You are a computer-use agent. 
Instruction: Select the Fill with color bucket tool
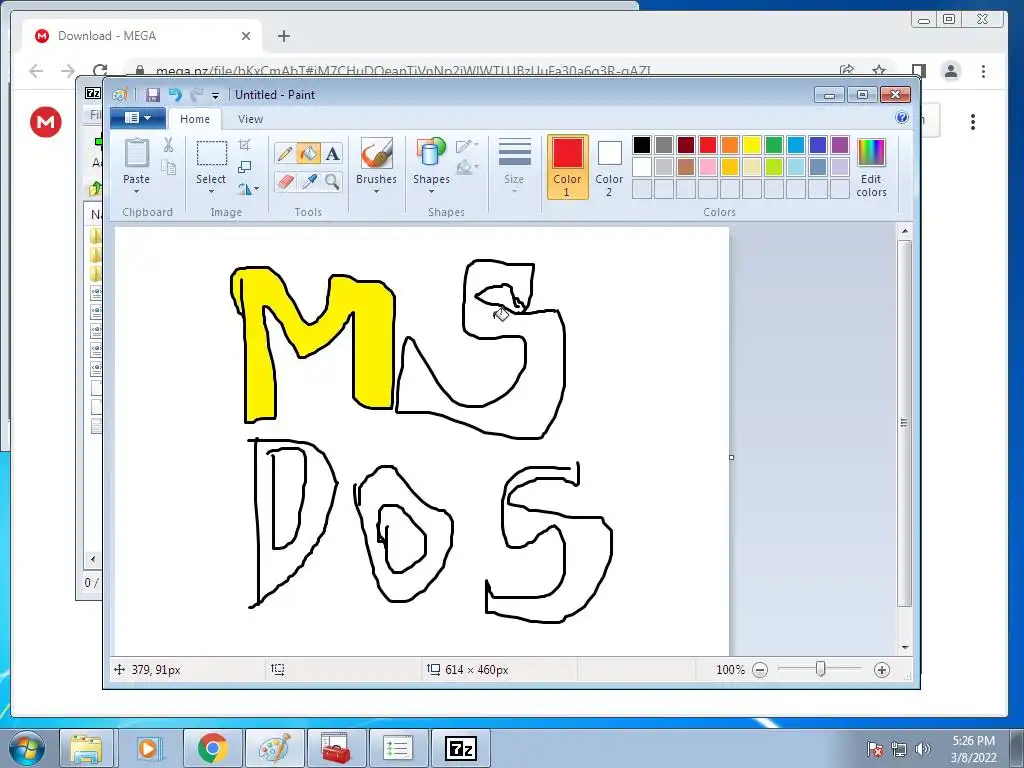(x=308, y=154)
